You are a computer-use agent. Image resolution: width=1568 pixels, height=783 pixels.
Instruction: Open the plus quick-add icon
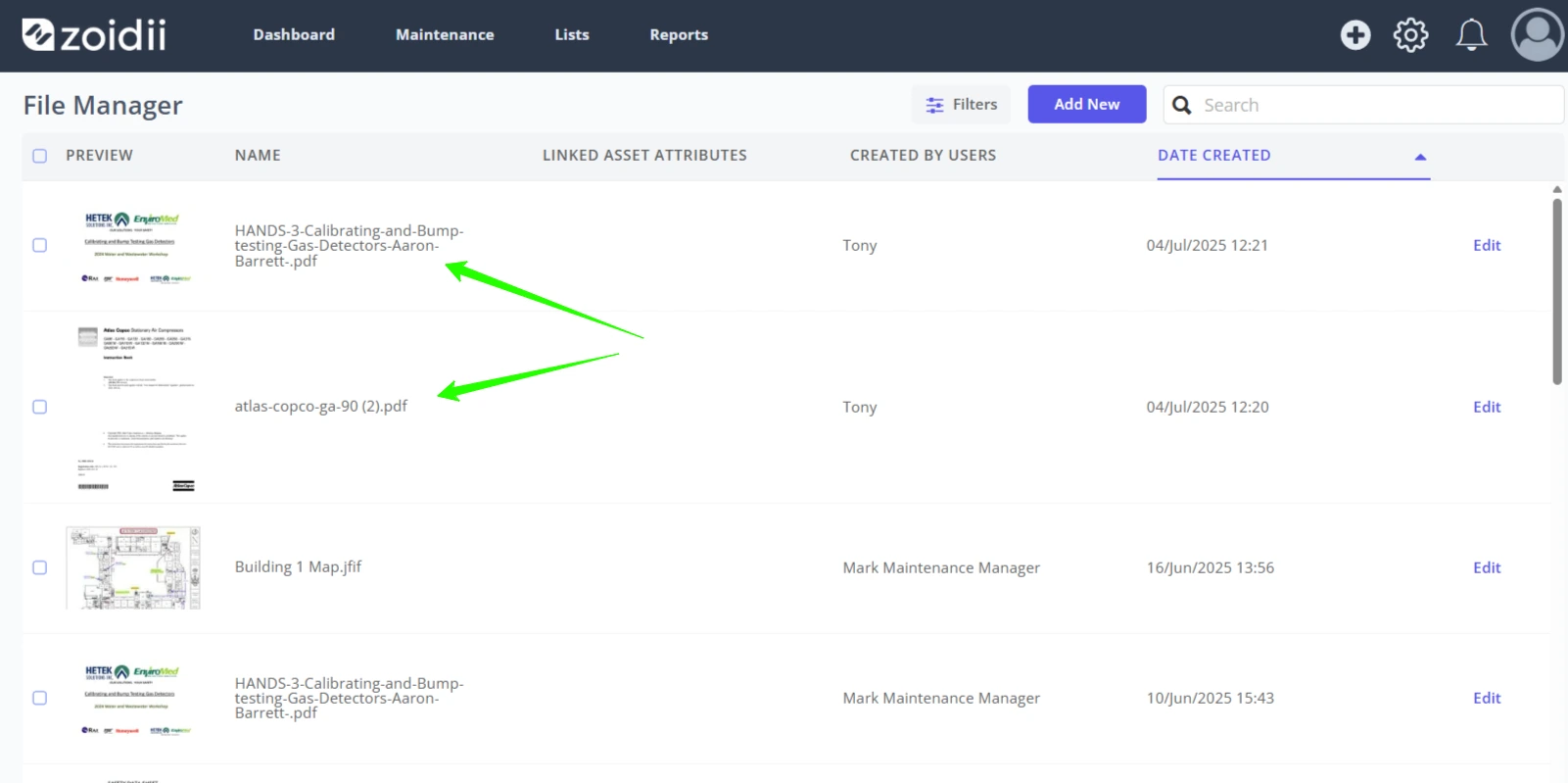(x=1355, y=35)
